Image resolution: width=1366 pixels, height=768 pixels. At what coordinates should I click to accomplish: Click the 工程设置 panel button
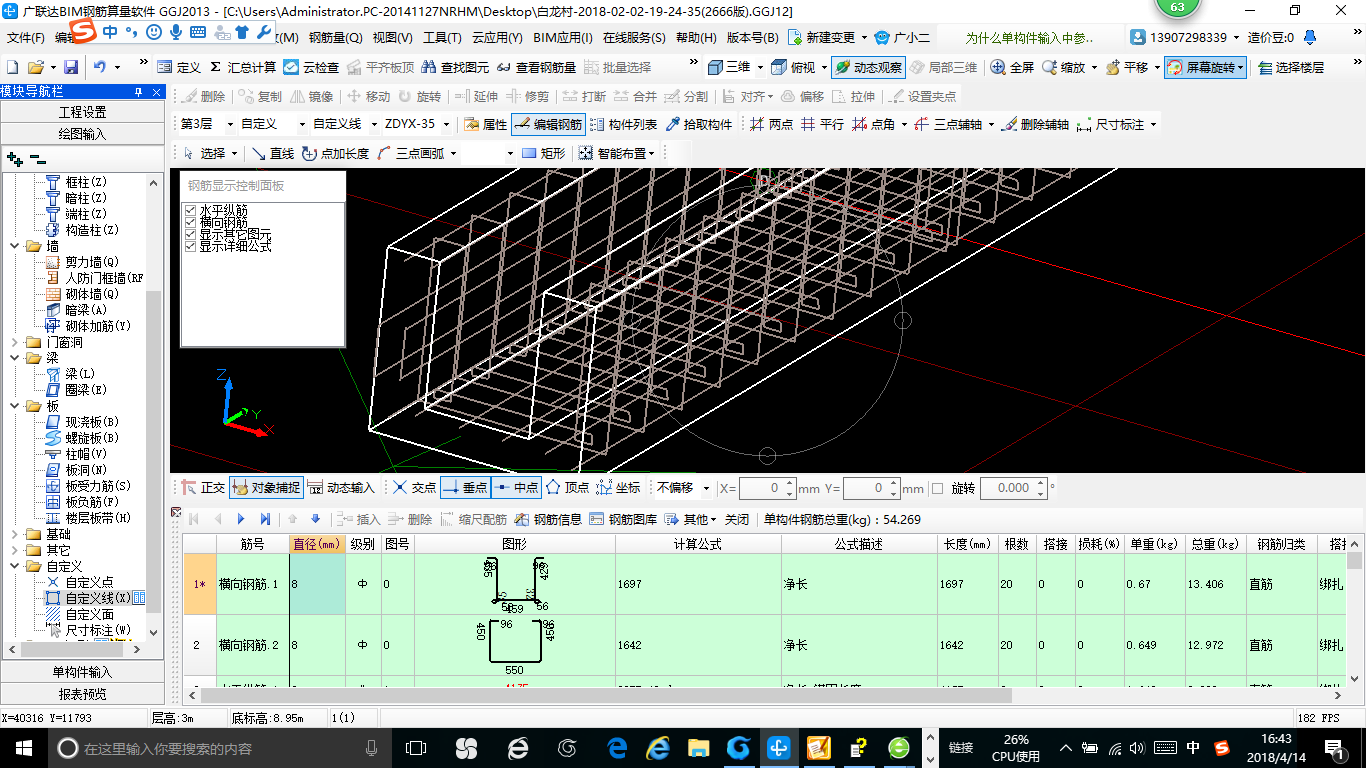[x=82, y=112]
